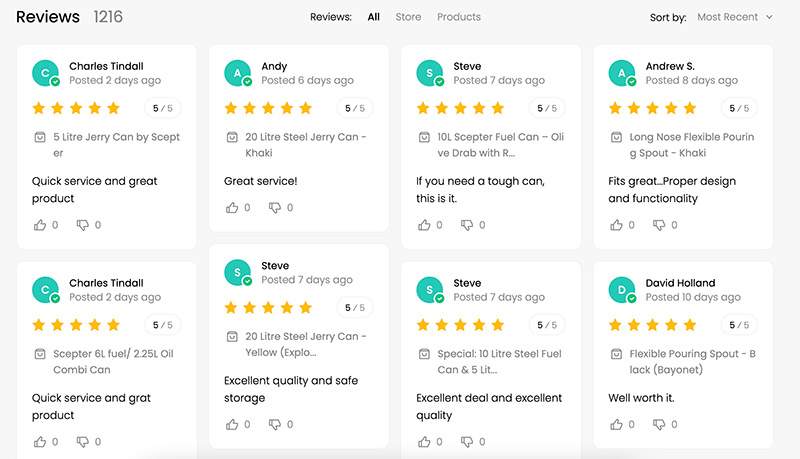Thumbs-up the 'Excellent quality and safe storage' review

pyautogui.click(x=232, y=424)
